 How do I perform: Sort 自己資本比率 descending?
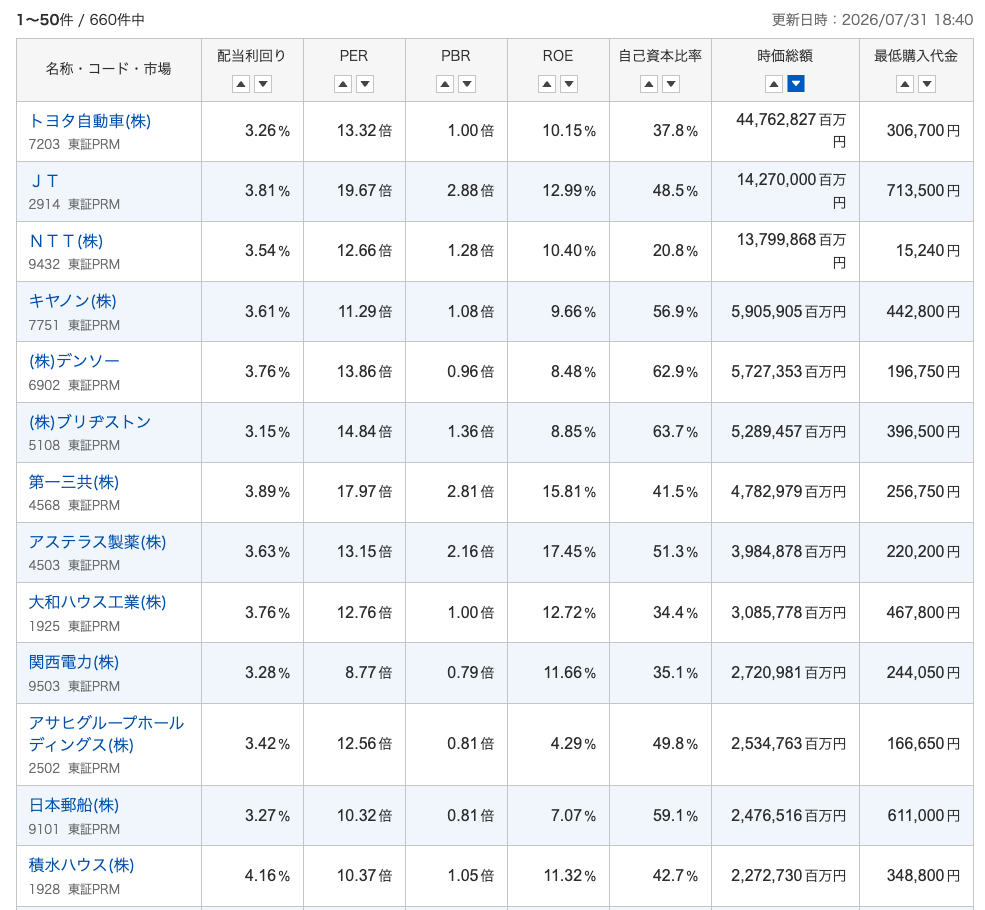(x=671, y=84)
